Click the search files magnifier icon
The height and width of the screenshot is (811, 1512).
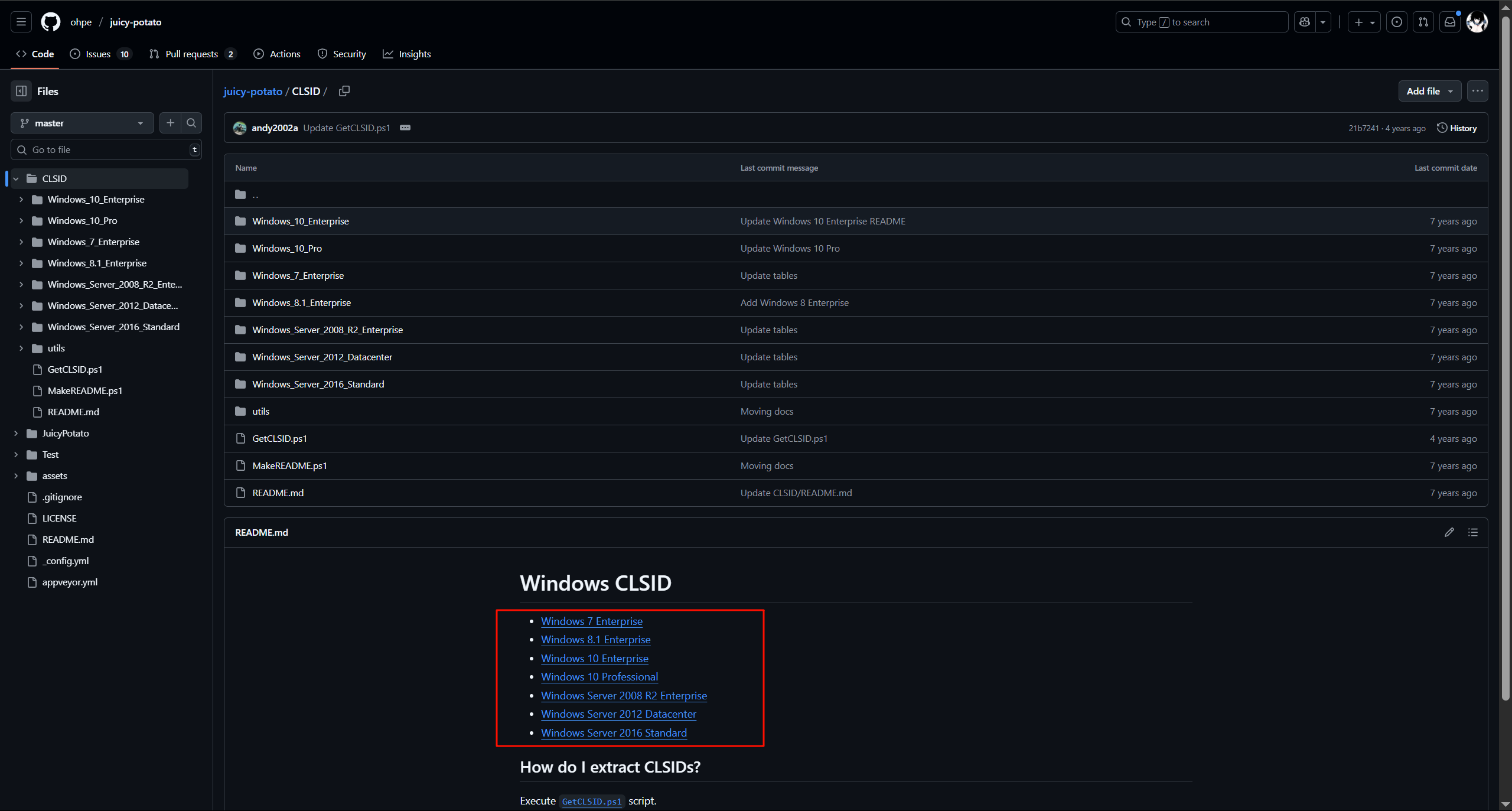click(x=191, y=123)
